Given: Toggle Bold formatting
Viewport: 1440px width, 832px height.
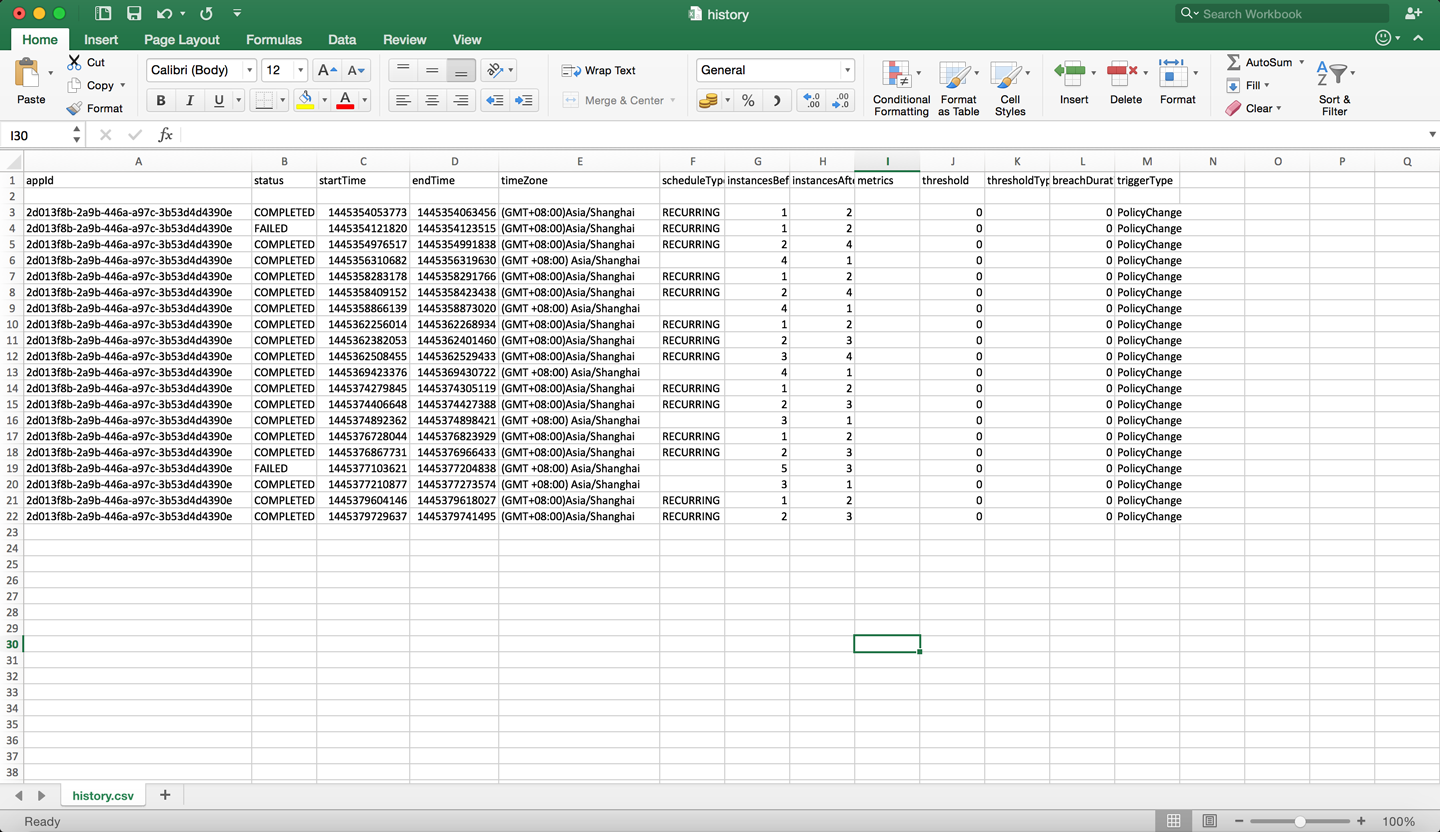Looking at the screenshot, I should tap(161, 101).
